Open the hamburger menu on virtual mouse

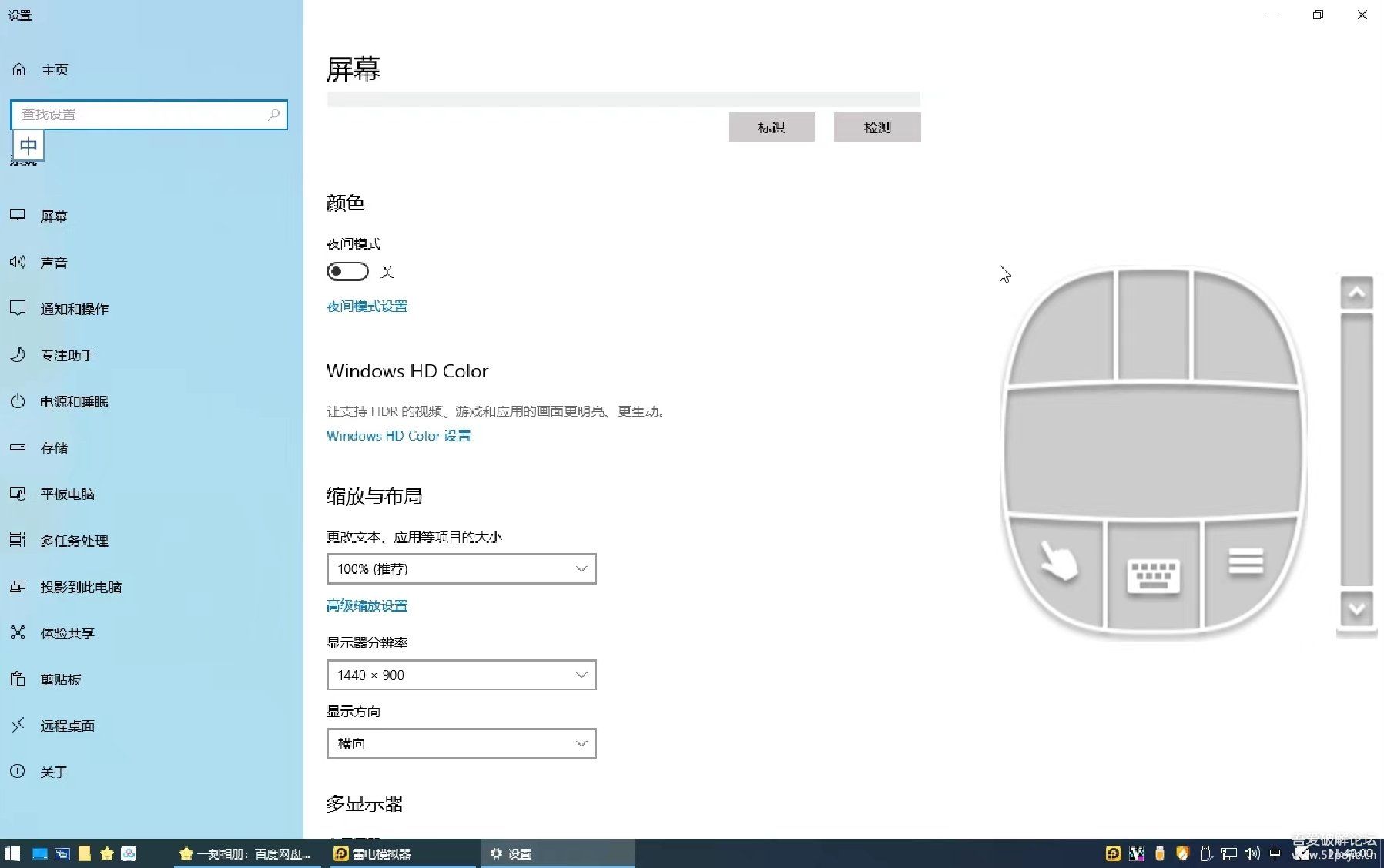pos(1245,561)
